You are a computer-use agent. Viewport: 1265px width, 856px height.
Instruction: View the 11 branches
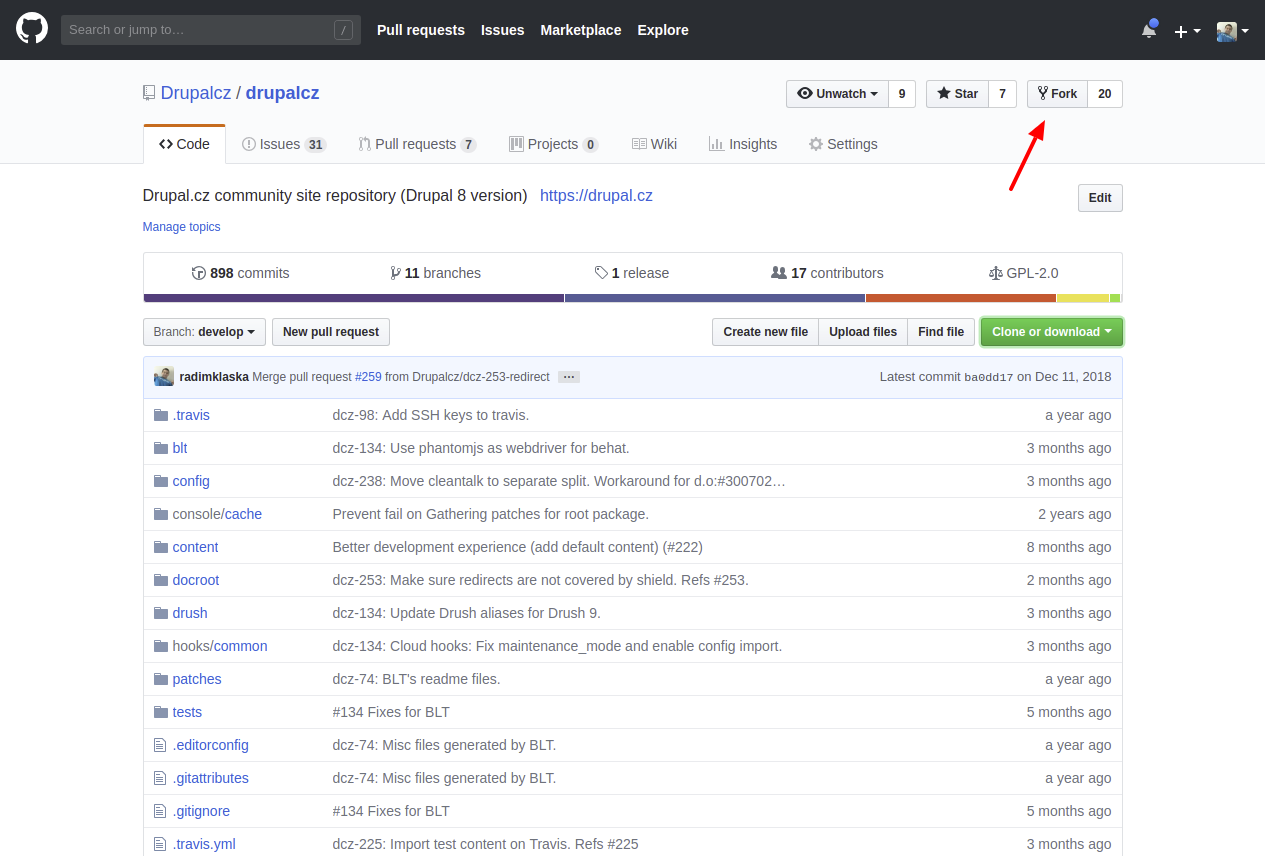pos(435,273)
